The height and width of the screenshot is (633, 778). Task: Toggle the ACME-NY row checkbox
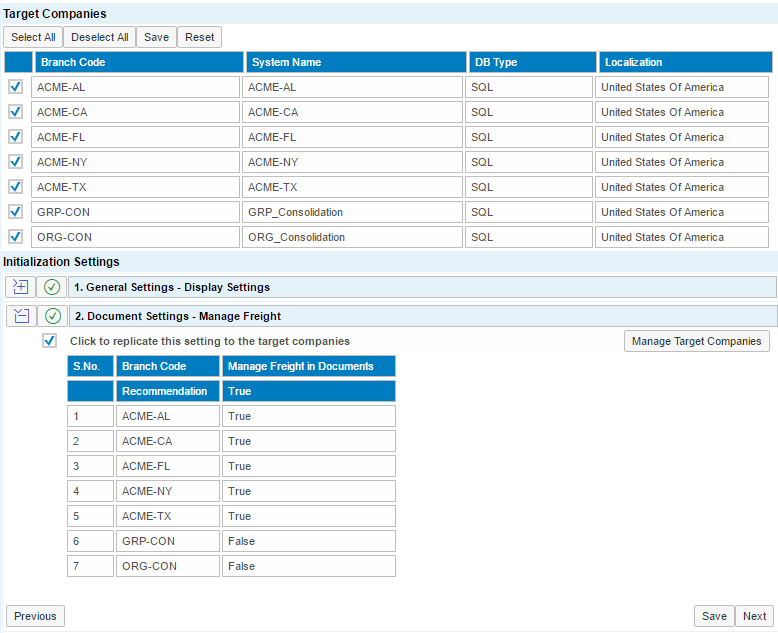pos(16,162)
